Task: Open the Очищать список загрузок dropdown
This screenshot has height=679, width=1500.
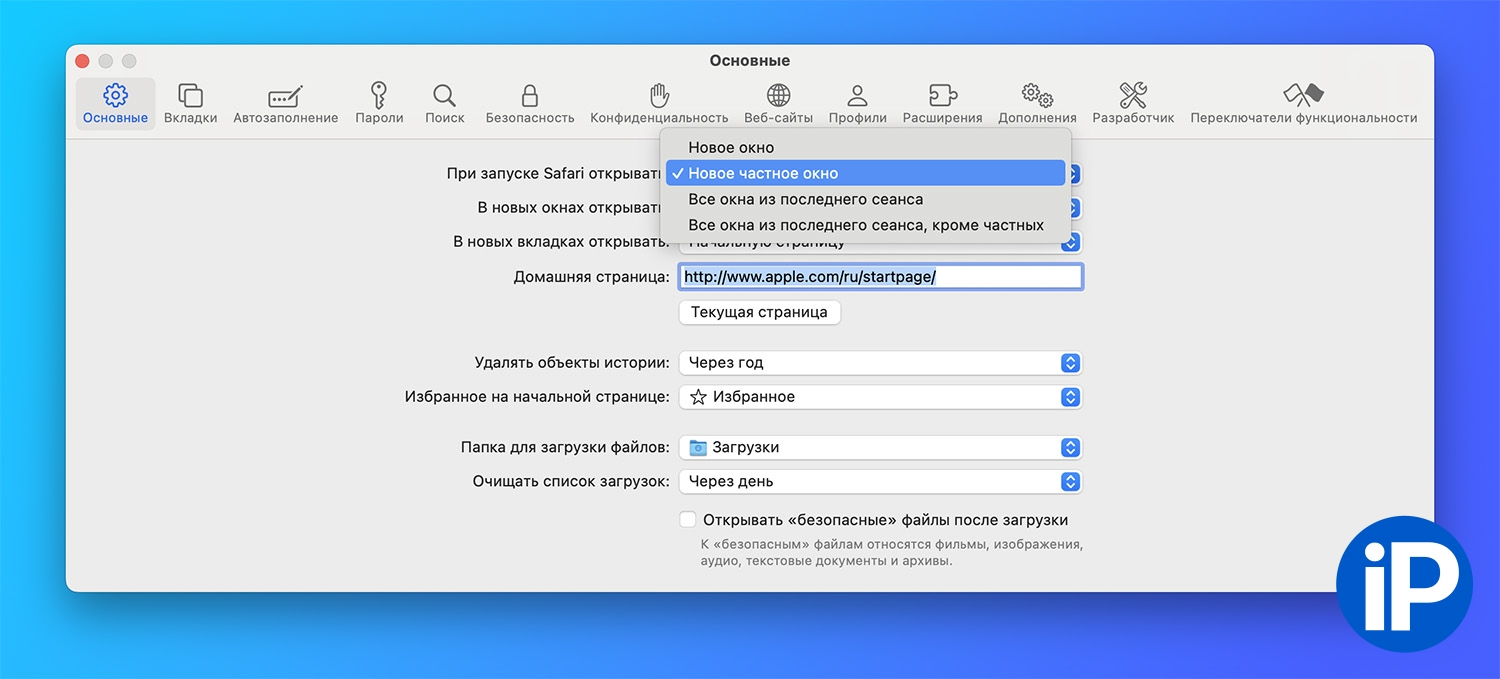Action: click(x=880, y=482)
